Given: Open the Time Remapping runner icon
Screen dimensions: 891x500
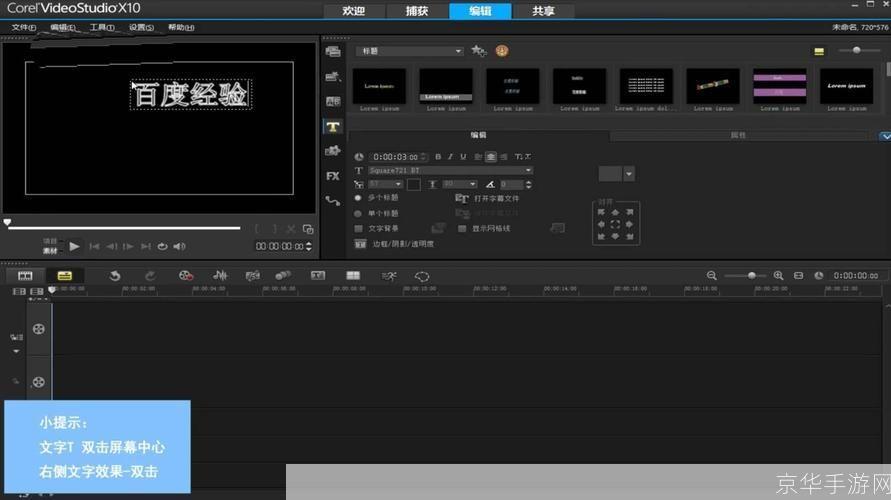Looking at the screenshot, I should click(389, 276).
